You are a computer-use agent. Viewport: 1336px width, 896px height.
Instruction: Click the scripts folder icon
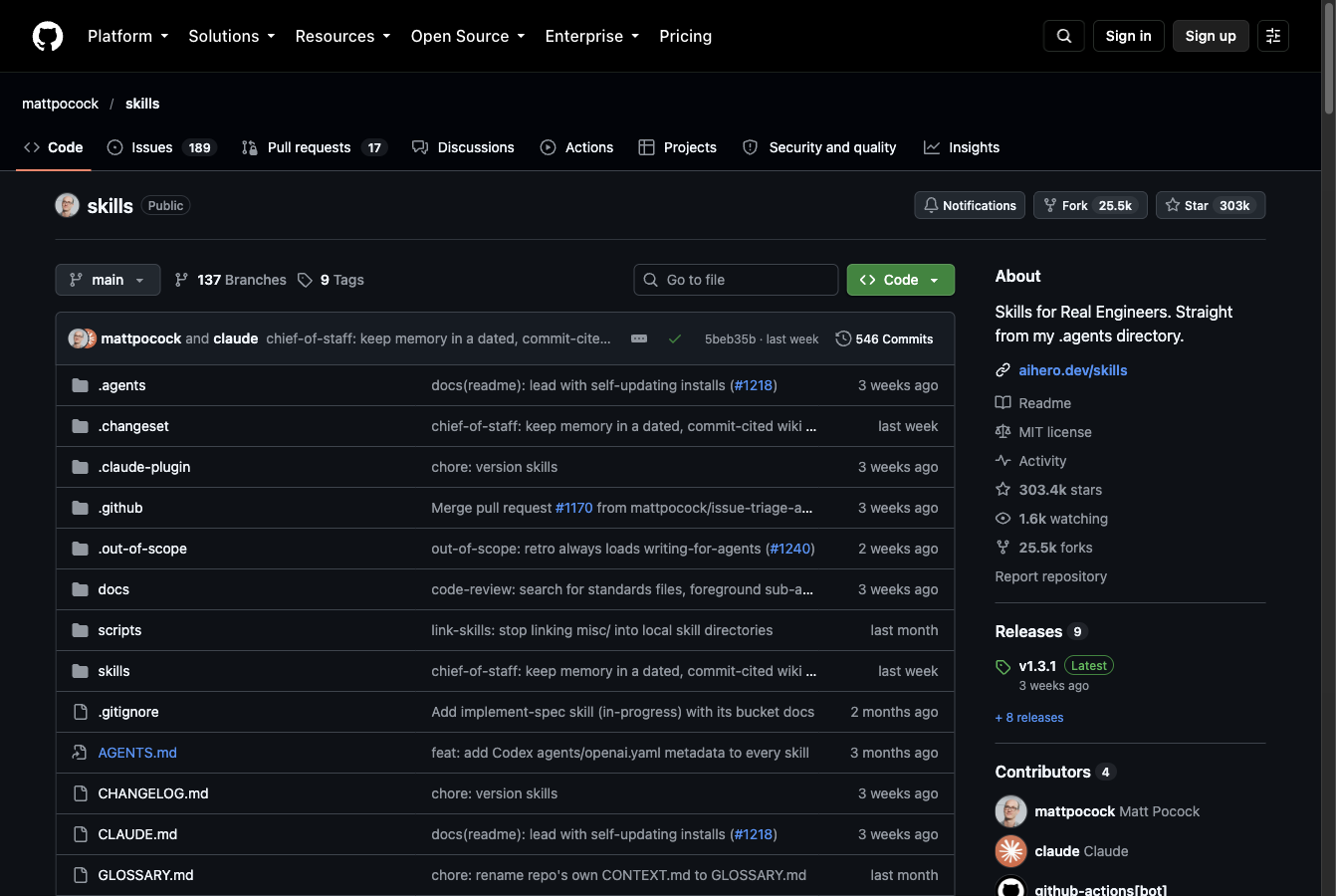81,630
